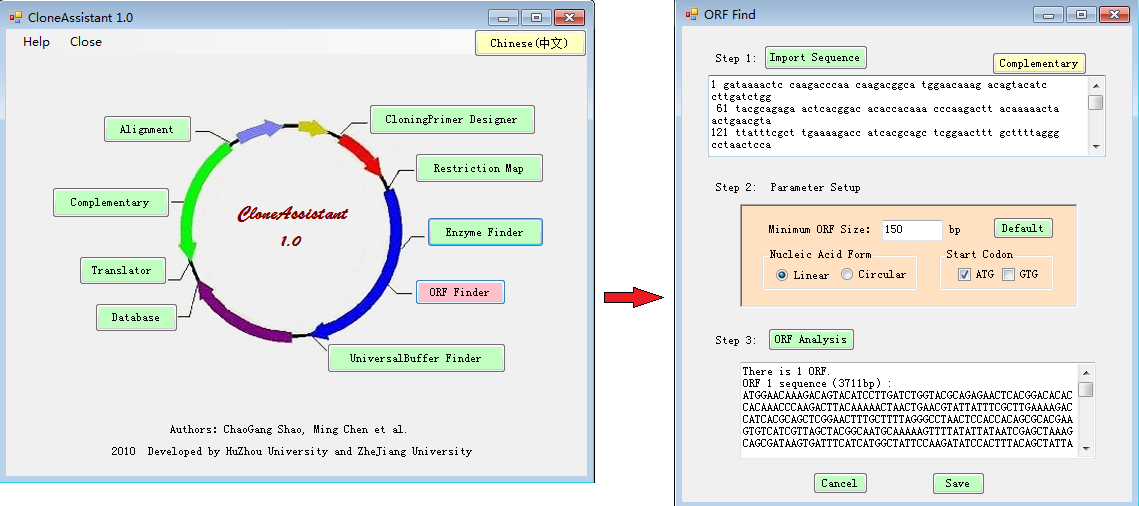Image resolution: width=1139 pixels, height=506 pixels.
Task: Click the Minimum ORF Size field
Action: [911, 230]
